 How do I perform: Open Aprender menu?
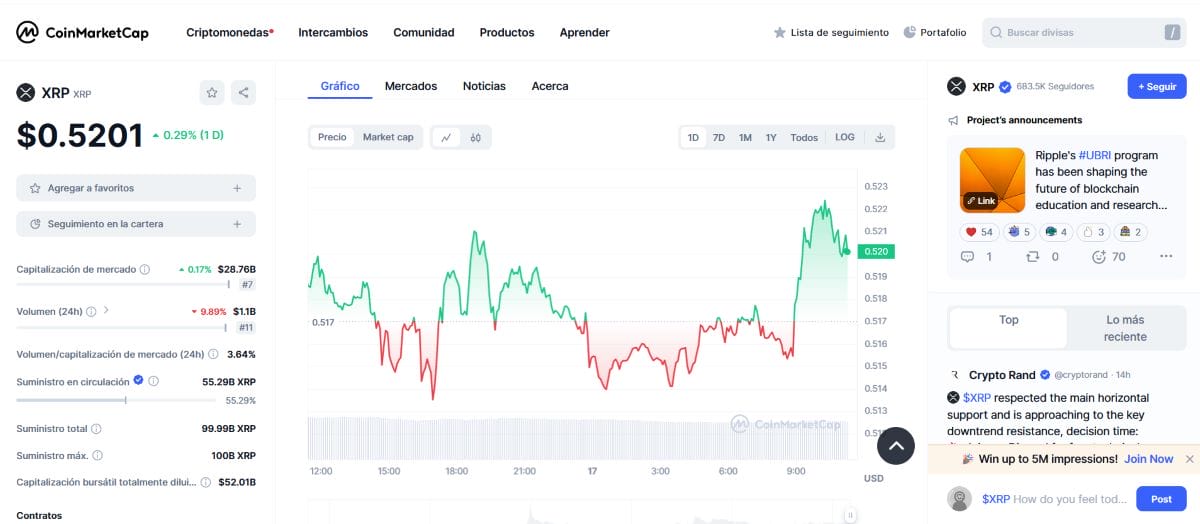[585, 32]
